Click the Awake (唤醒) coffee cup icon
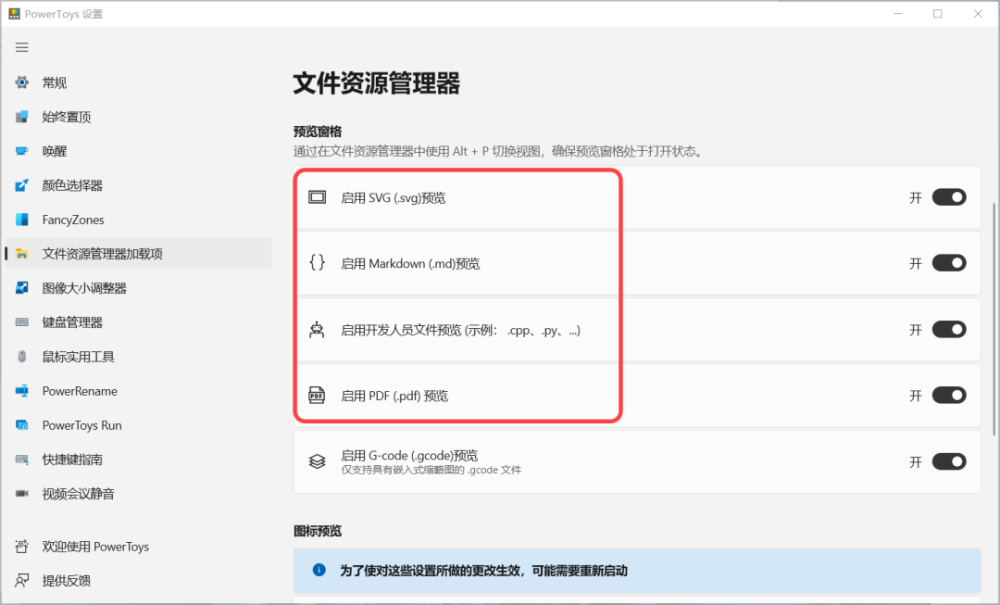The image size is (1000, 605). tap(22, 151)
